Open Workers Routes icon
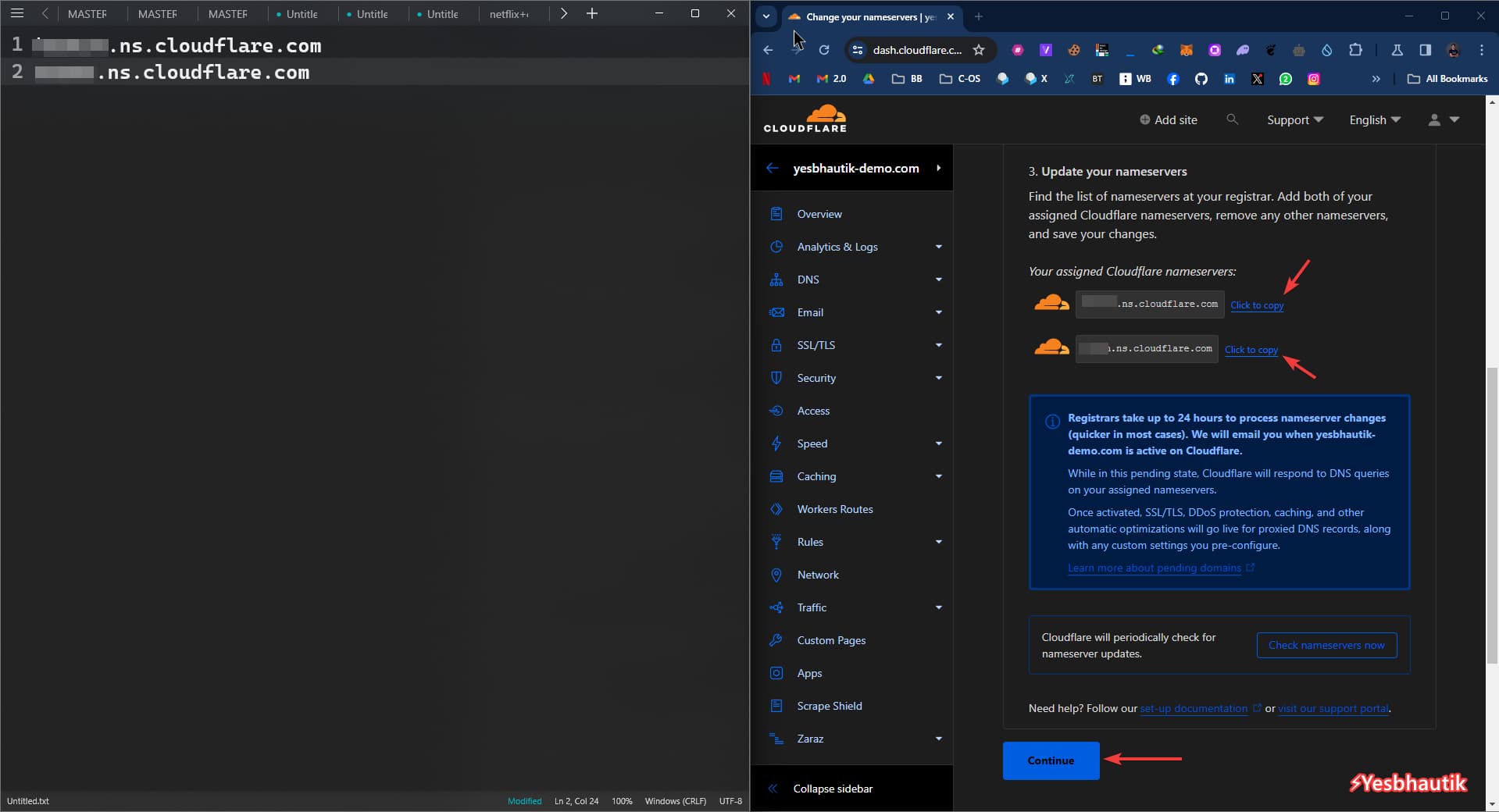The height and width of the screenshot is (812, 1499). 776,509
